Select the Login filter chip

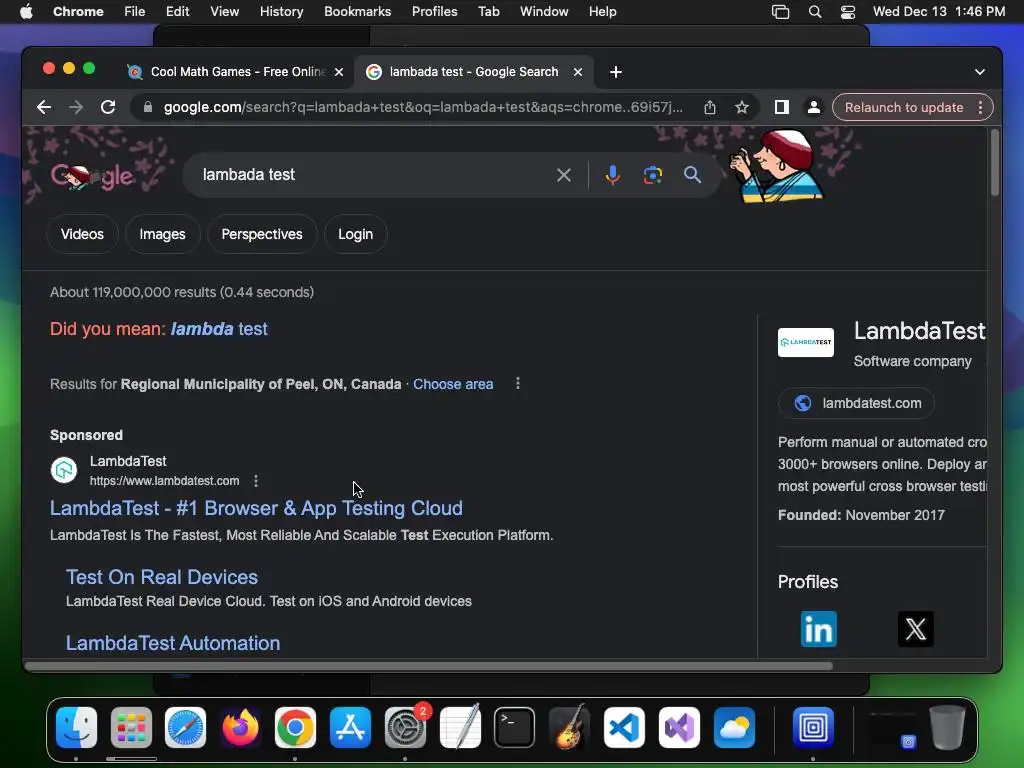(355, 234)
